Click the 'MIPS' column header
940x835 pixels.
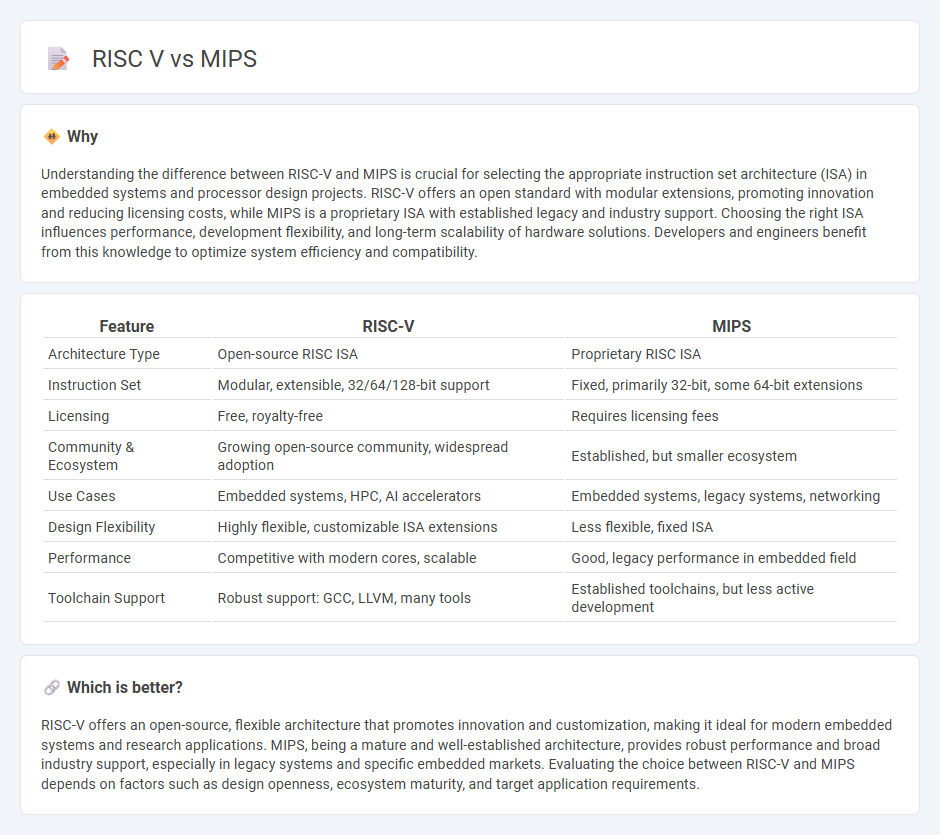(x=731, y=326)
